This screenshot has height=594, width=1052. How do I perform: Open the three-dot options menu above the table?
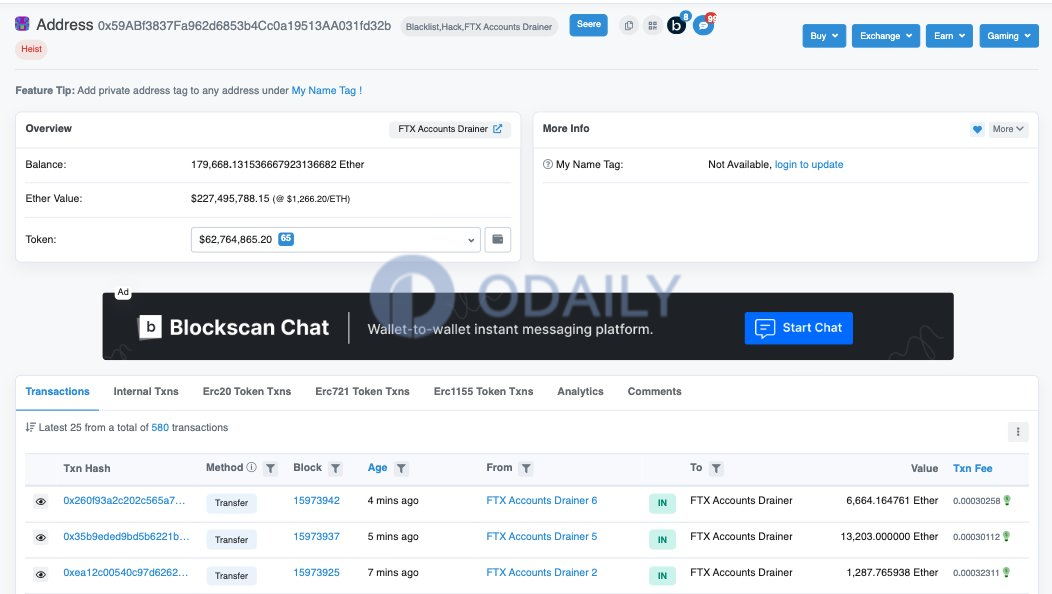(1018, 432)
